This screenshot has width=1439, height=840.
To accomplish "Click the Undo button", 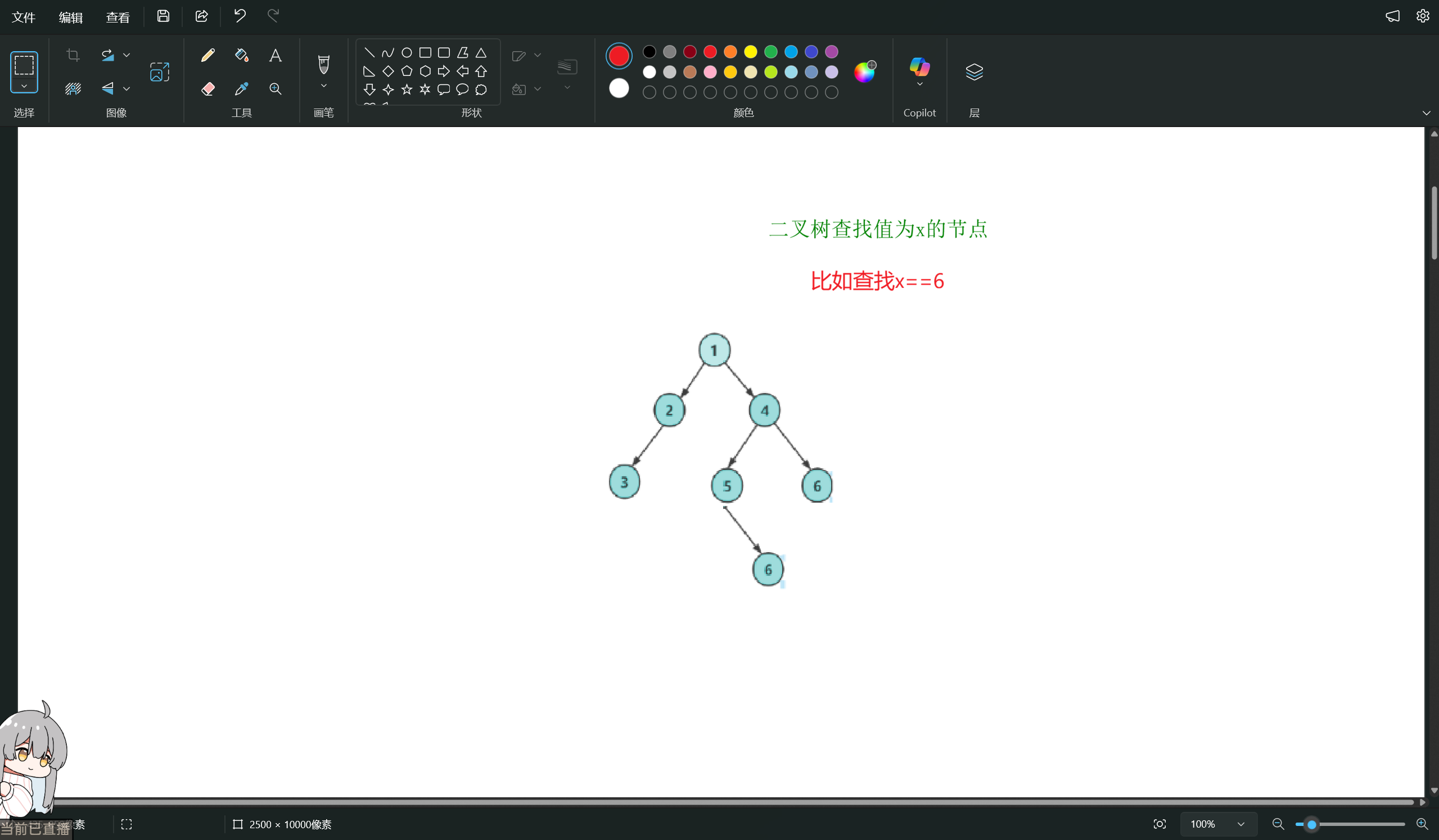I will [x=240, y=16].
